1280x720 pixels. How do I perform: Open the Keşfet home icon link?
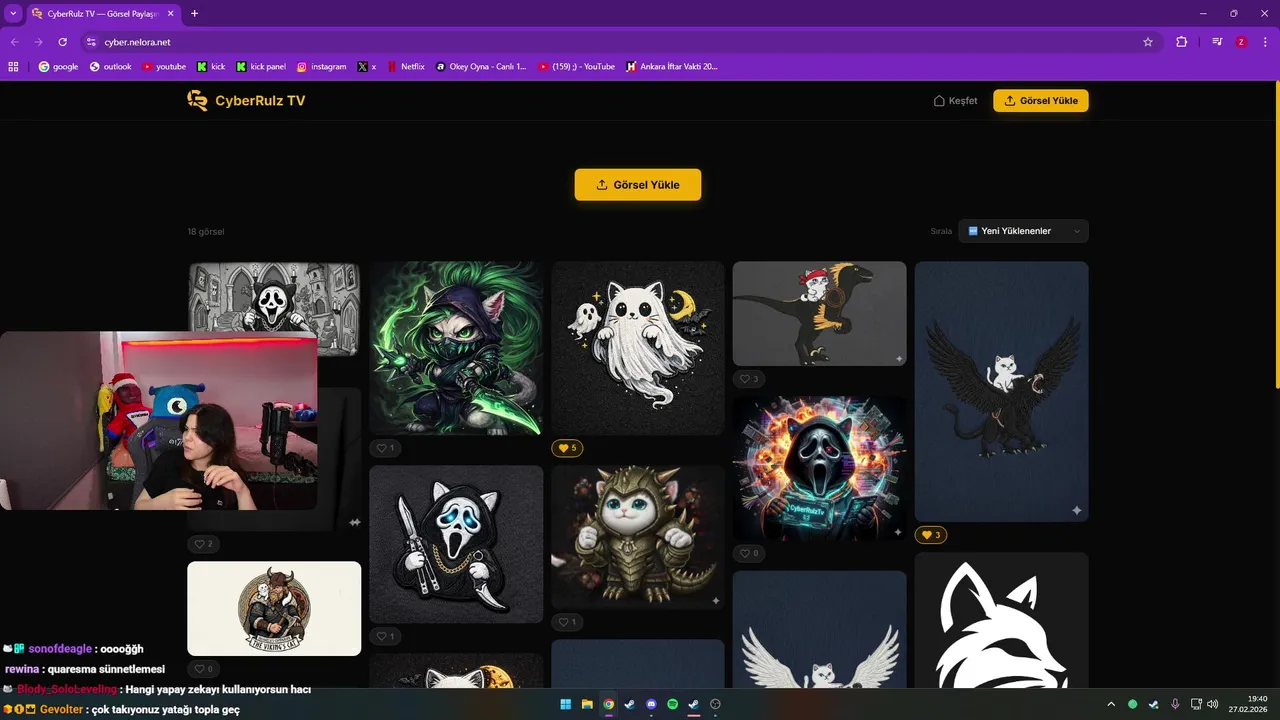tap(955, 101)
